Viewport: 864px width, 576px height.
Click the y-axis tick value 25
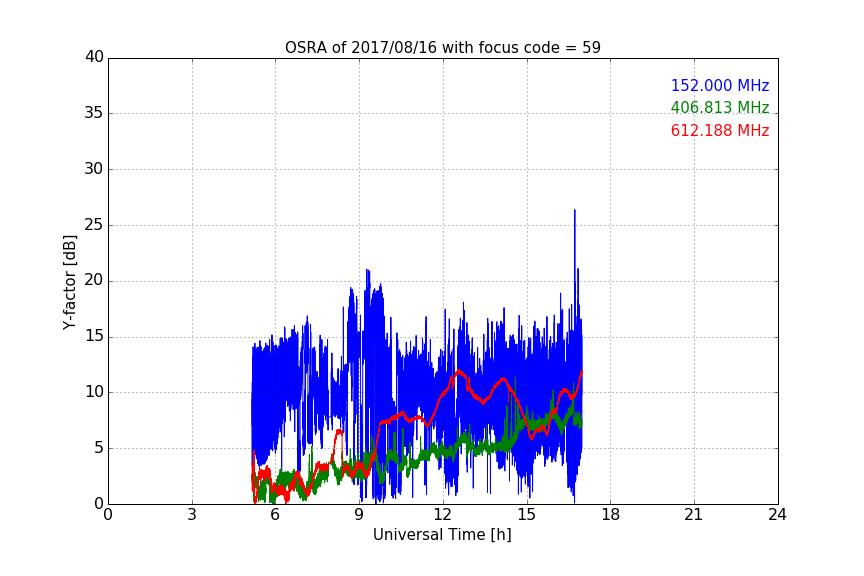pyautogui.click(x=94, y=224)
